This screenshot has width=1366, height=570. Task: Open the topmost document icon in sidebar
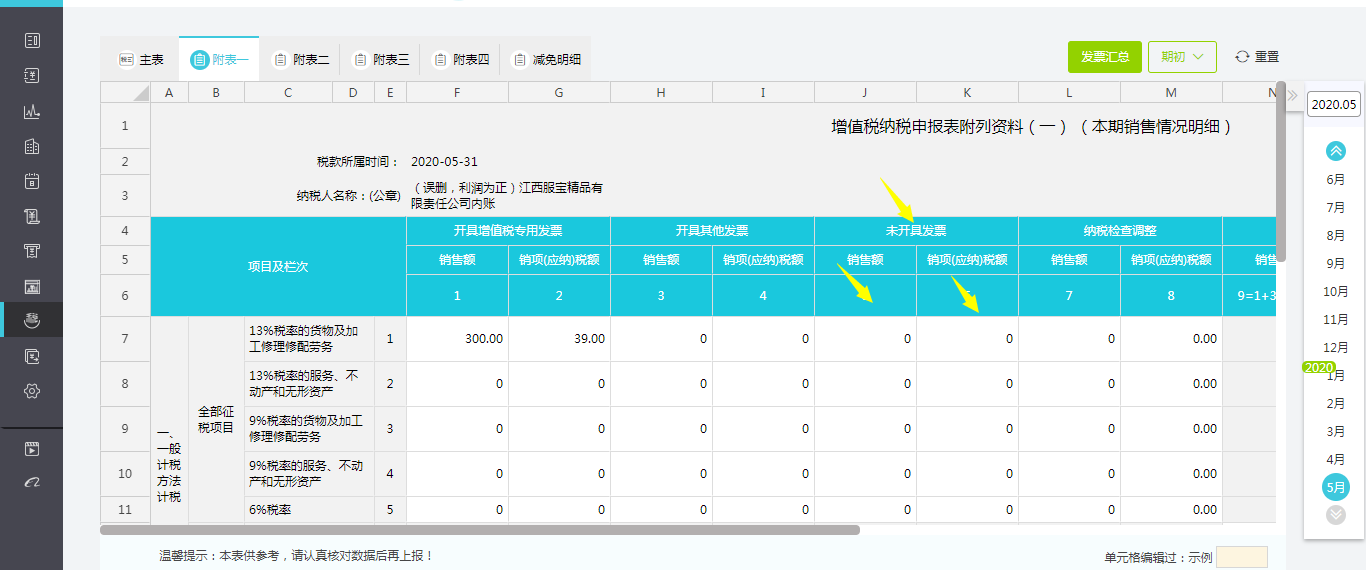point(31,41)
